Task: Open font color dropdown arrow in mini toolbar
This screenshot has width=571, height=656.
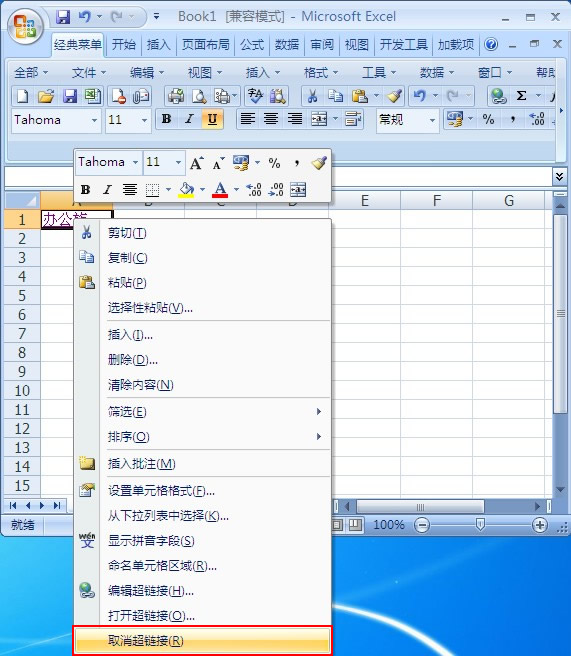Action: point(236,190)
